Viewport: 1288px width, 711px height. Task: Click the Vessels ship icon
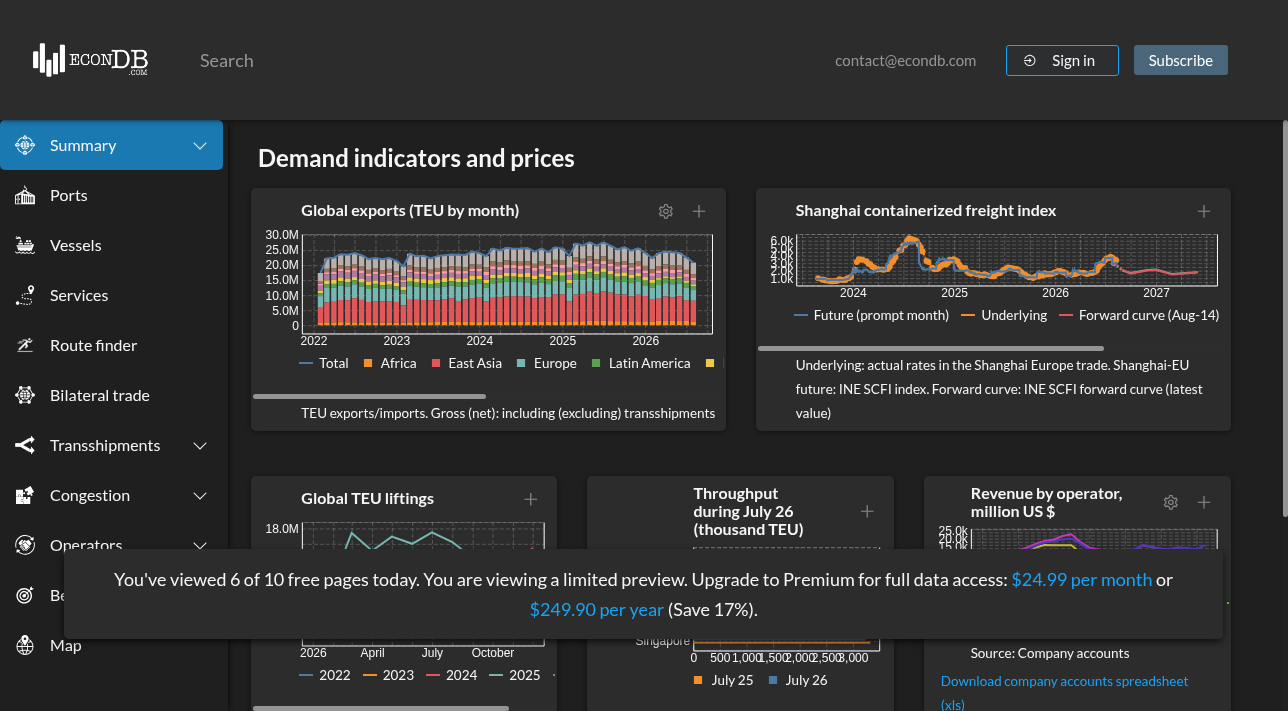point(25,245)
